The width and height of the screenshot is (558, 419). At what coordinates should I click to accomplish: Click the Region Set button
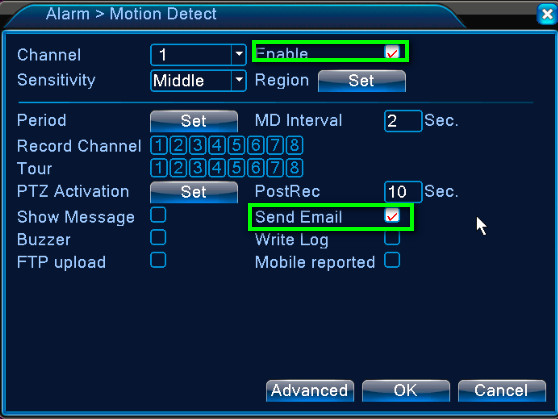click(x=362, y=81)
